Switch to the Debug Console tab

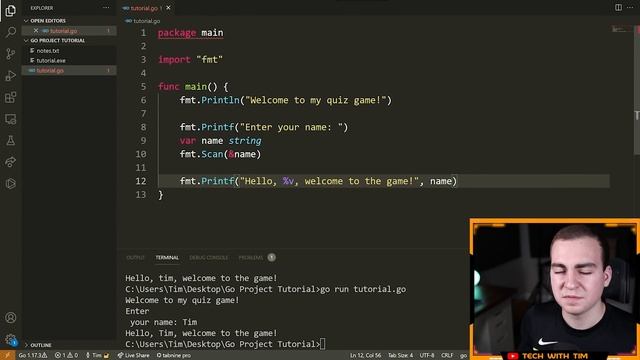(209, 258)
